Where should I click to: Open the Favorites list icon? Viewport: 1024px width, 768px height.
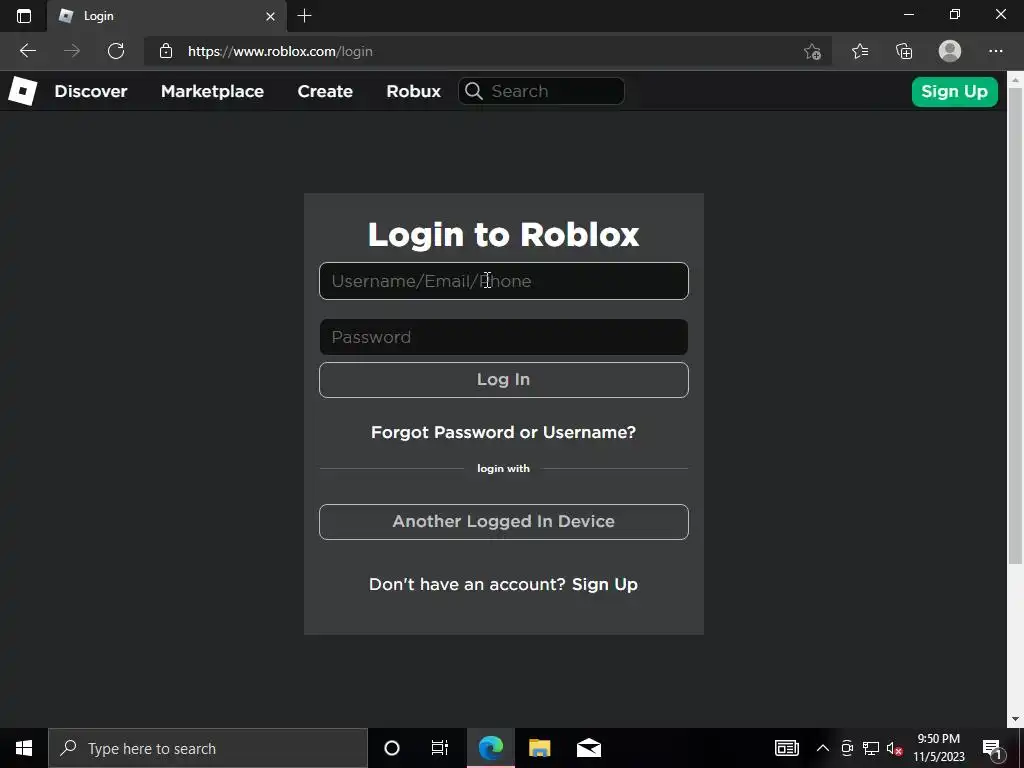(x=860, y=51)
